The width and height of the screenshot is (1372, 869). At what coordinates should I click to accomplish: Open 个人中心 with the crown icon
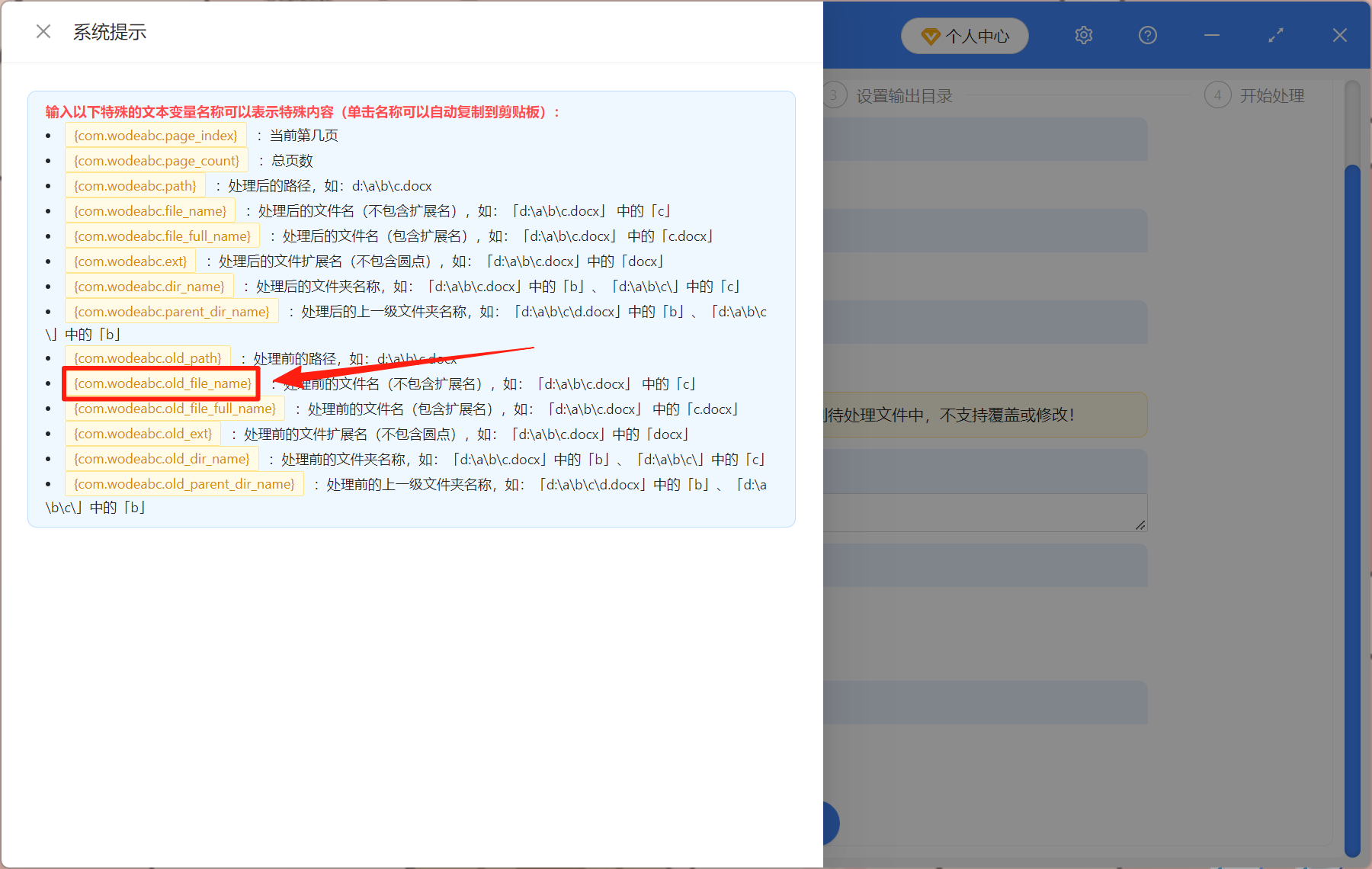coord(964,35)
